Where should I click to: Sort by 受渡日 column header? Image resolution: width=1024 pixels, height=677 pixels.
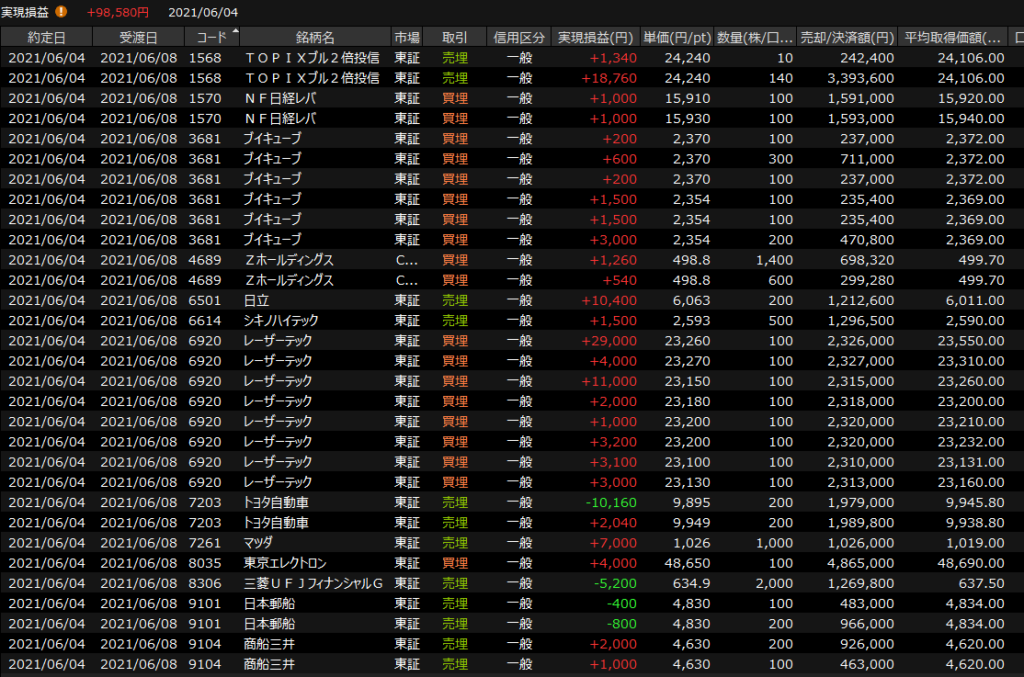pos(138,37)
